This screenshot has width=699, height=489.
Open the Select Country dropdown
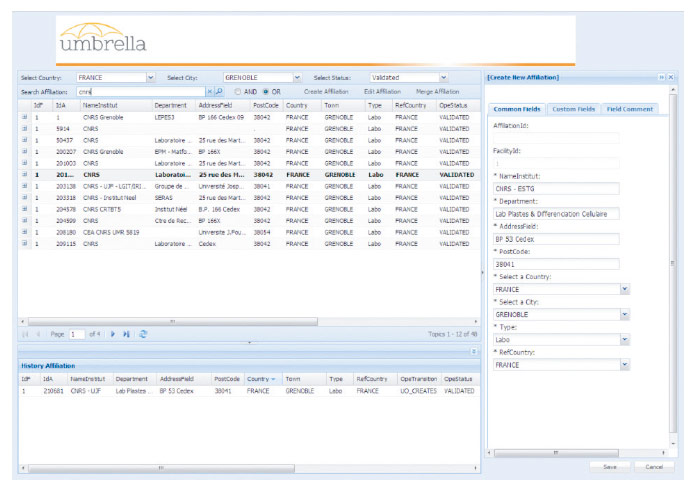151,78
